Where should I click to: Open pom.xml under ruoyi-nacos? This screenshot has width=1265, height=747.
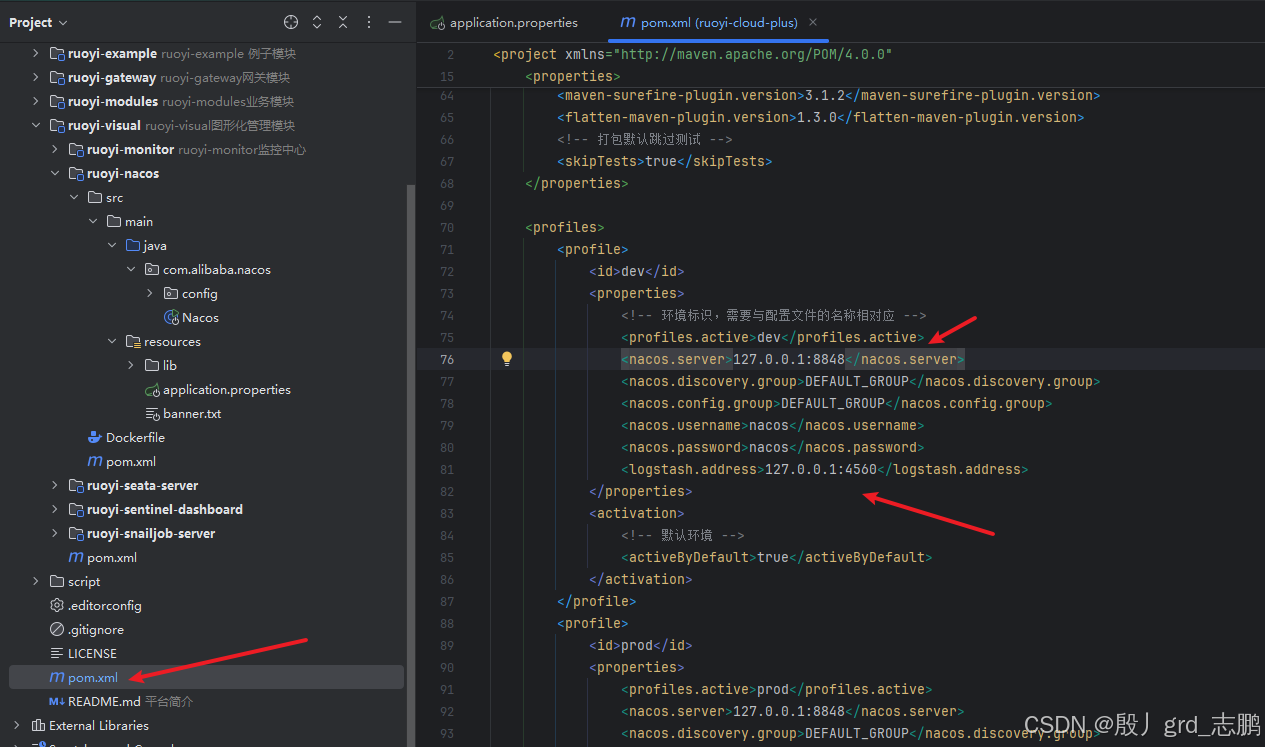tap(131, 461)
